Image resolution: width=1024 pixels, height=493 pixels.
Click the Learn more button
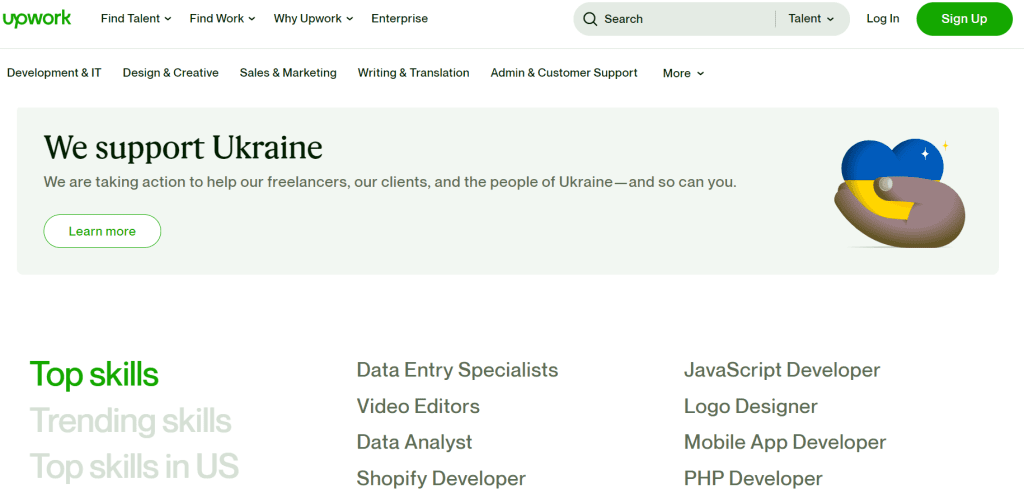coord(102,231)
